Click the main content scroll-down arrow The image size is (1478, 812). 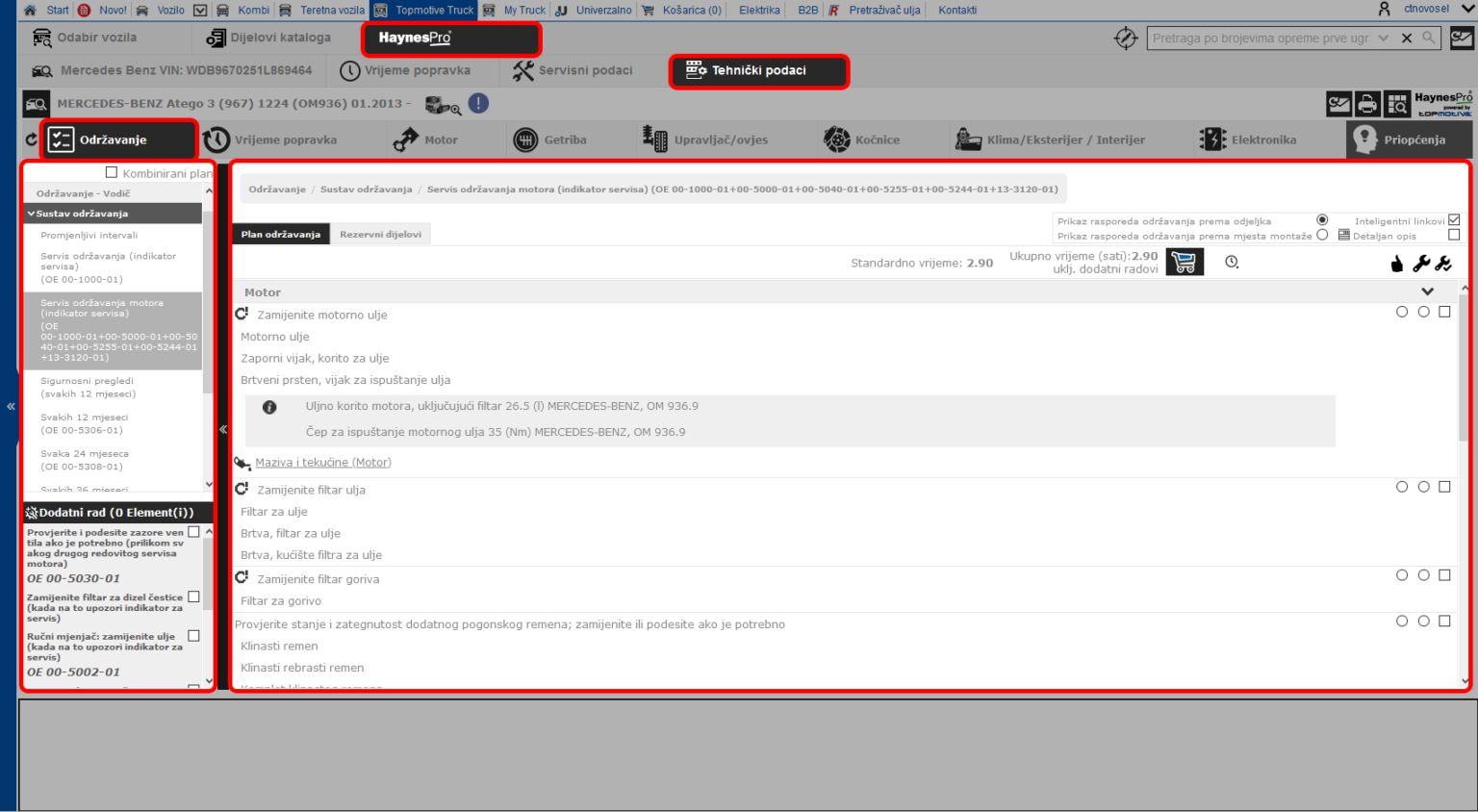[x=1465, y=681]
